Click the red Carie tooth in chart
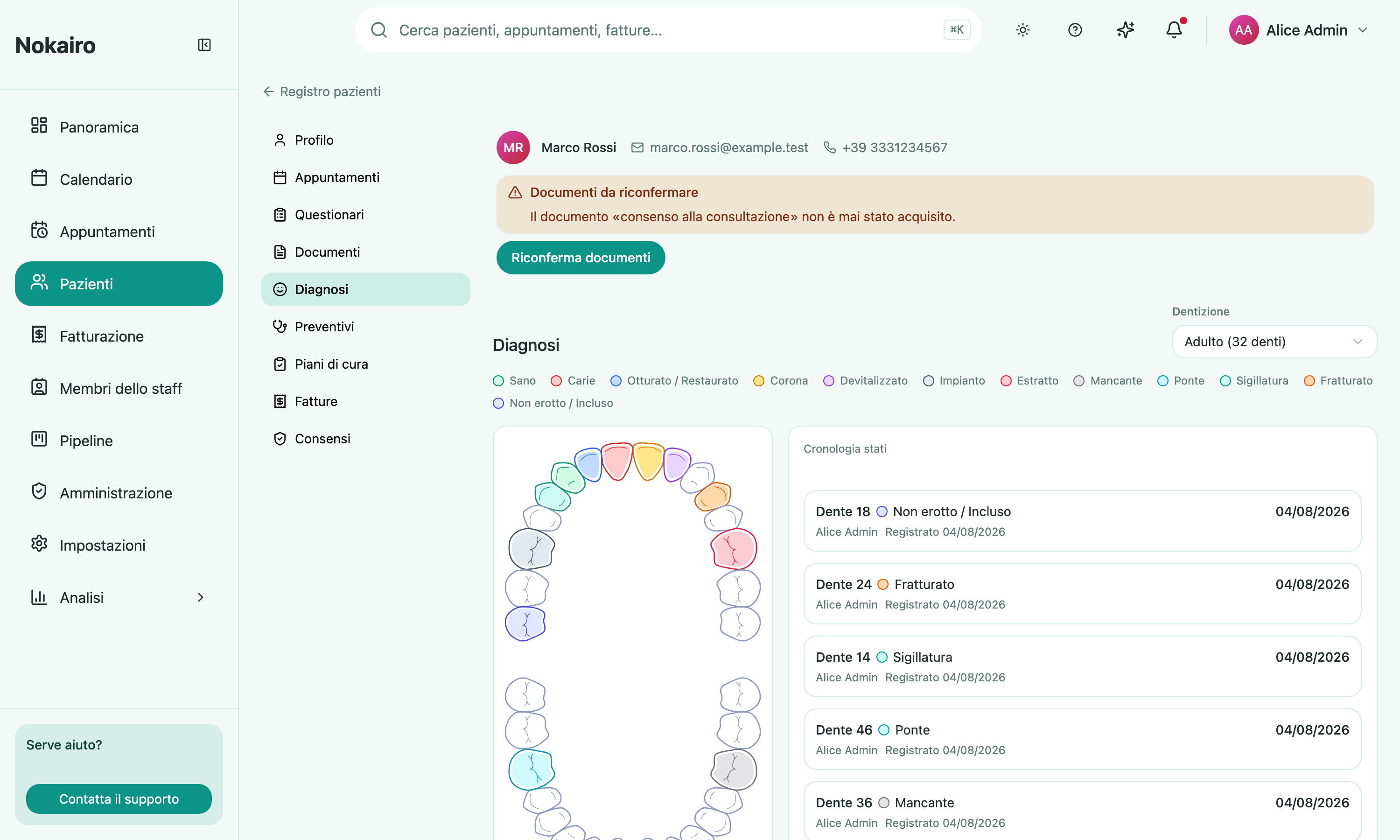 [617, 461]
